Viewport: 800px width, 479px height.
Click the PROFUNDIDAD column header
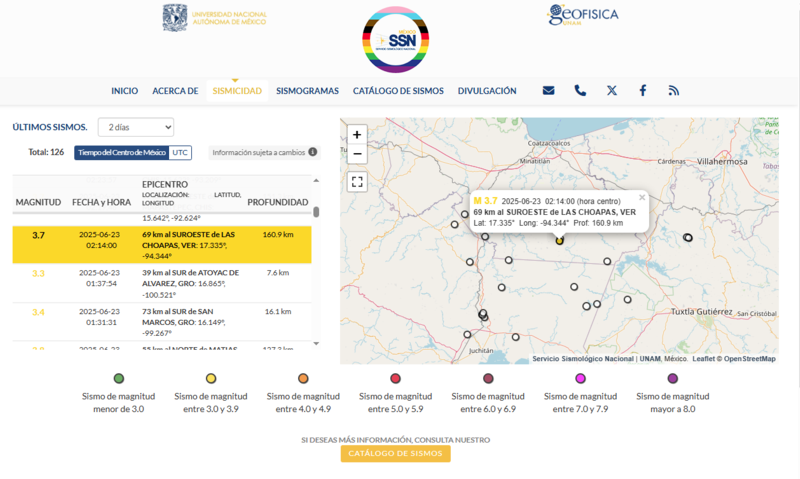278,202
